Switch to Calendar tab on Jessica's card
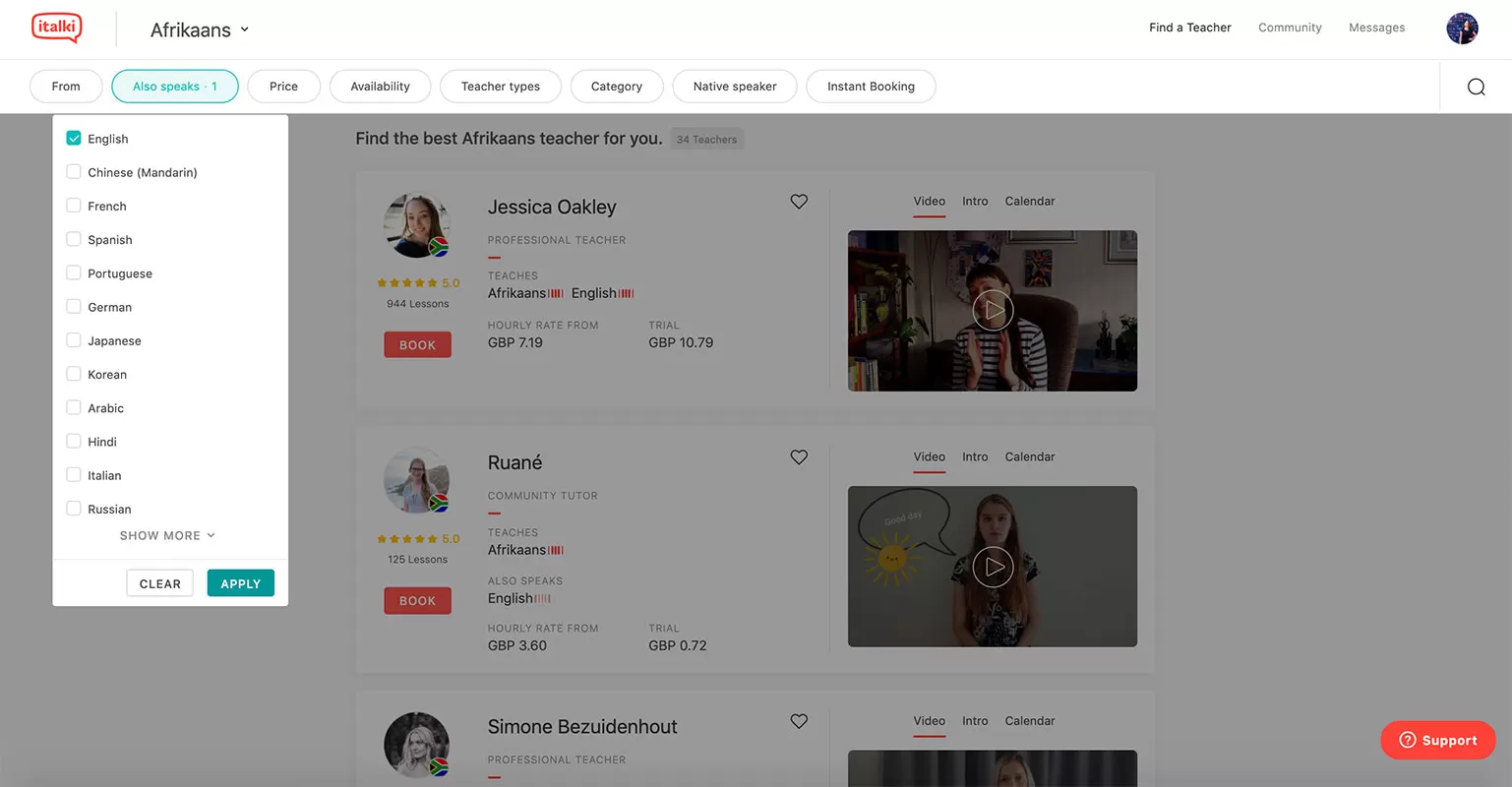The width and height of the screenshot is (1512, 787). tap(1029, 201)
